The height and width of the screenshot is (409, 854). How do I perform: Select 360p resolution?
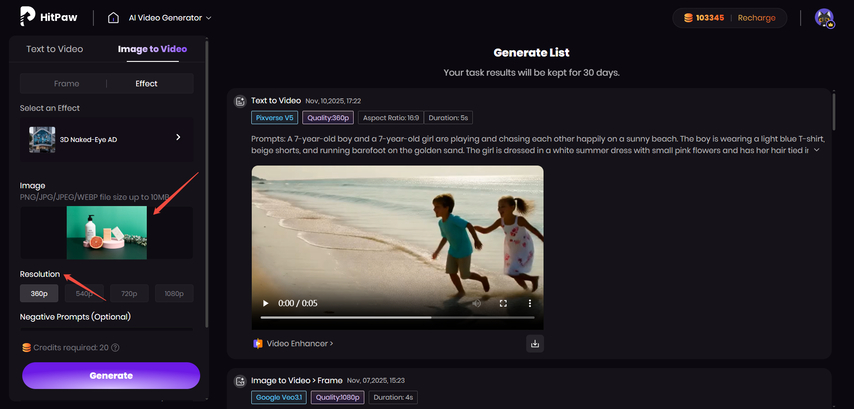pyautogui.click(x=39, y=294)
